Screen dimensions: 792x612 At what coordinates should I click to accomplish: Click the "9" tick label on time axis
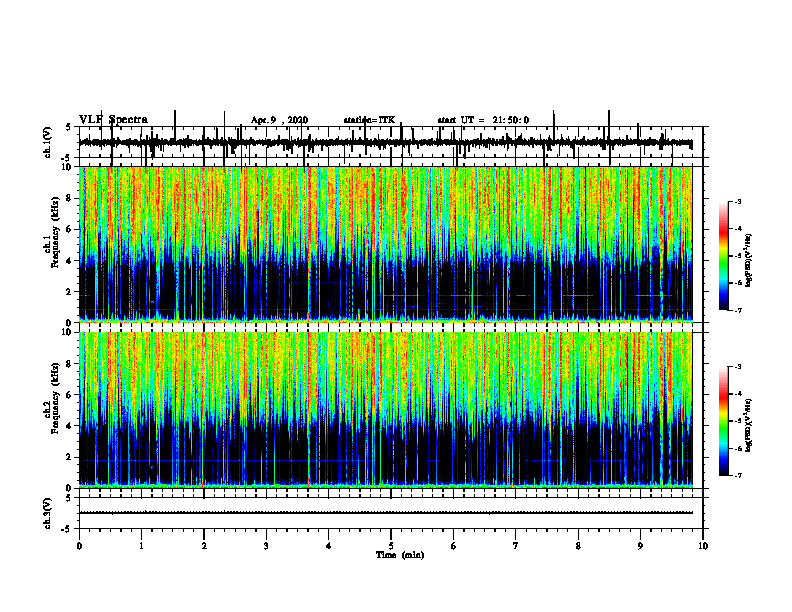640,546
